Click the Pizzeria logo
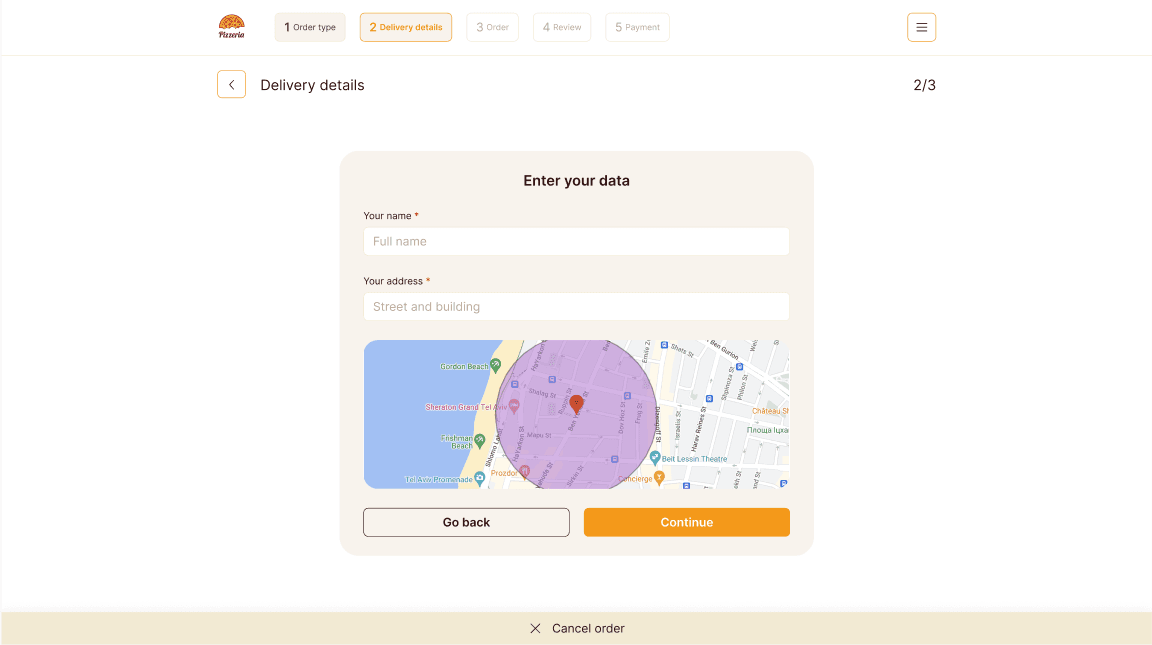This screenshot has height=645, width=1152. 231,26
